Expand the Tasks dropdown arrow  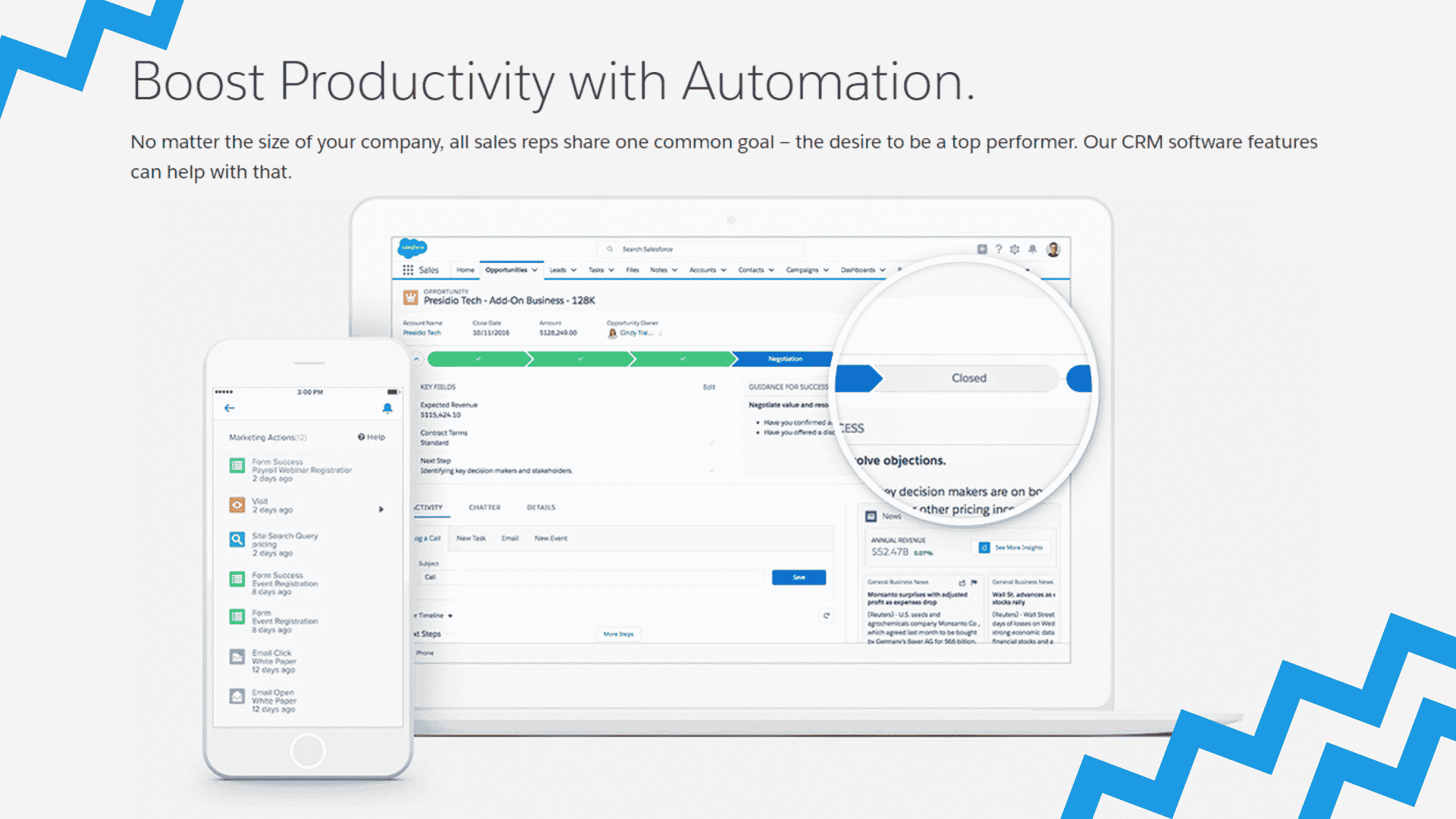[611, 270]
